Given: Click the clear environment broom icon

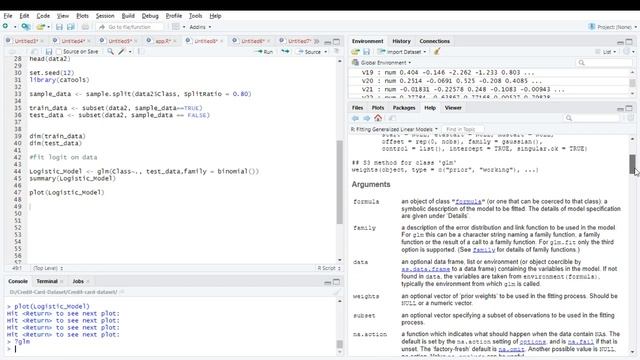Looking at the screenshot, I should coord(437,52).
